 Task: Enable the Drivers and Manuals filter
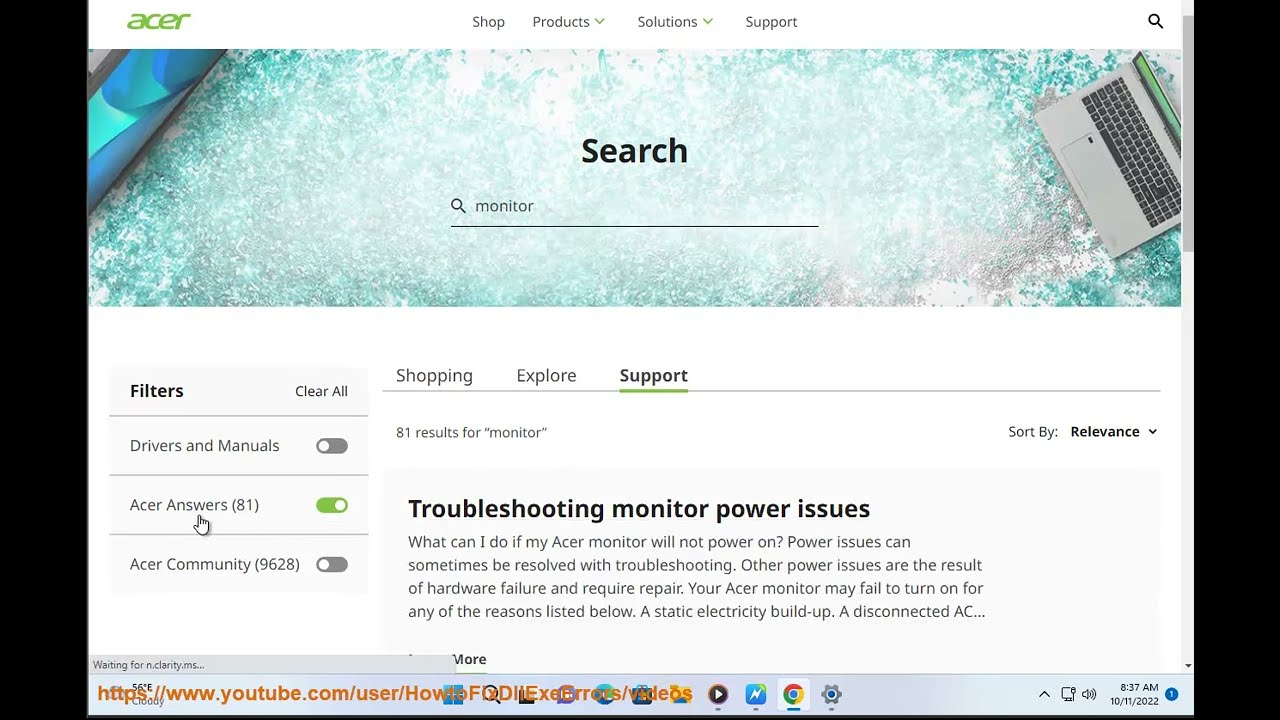[332, 446]
